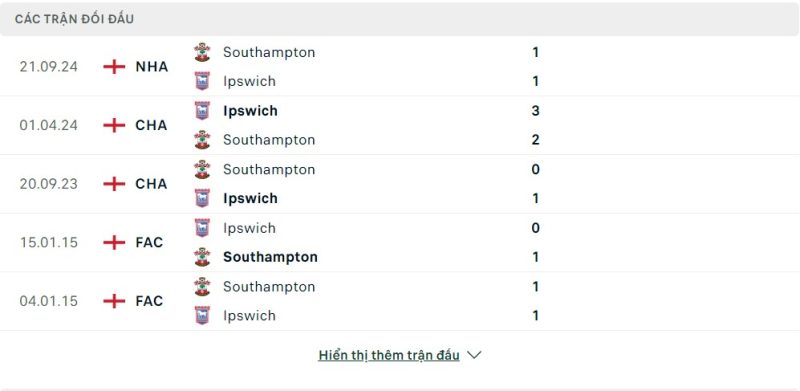Click the 'CÁC TRẬN ĐỐI ĐẦU' header

(74, 19)
